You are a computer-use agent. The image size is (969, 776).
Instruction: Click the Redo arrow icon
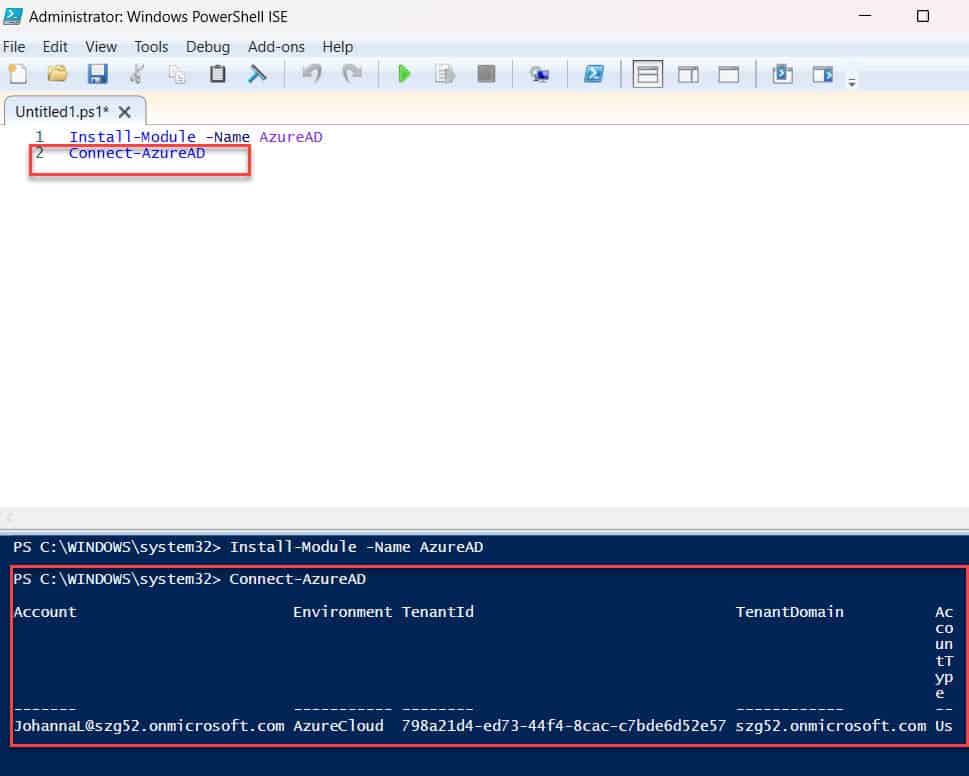[x=352, y=74]
